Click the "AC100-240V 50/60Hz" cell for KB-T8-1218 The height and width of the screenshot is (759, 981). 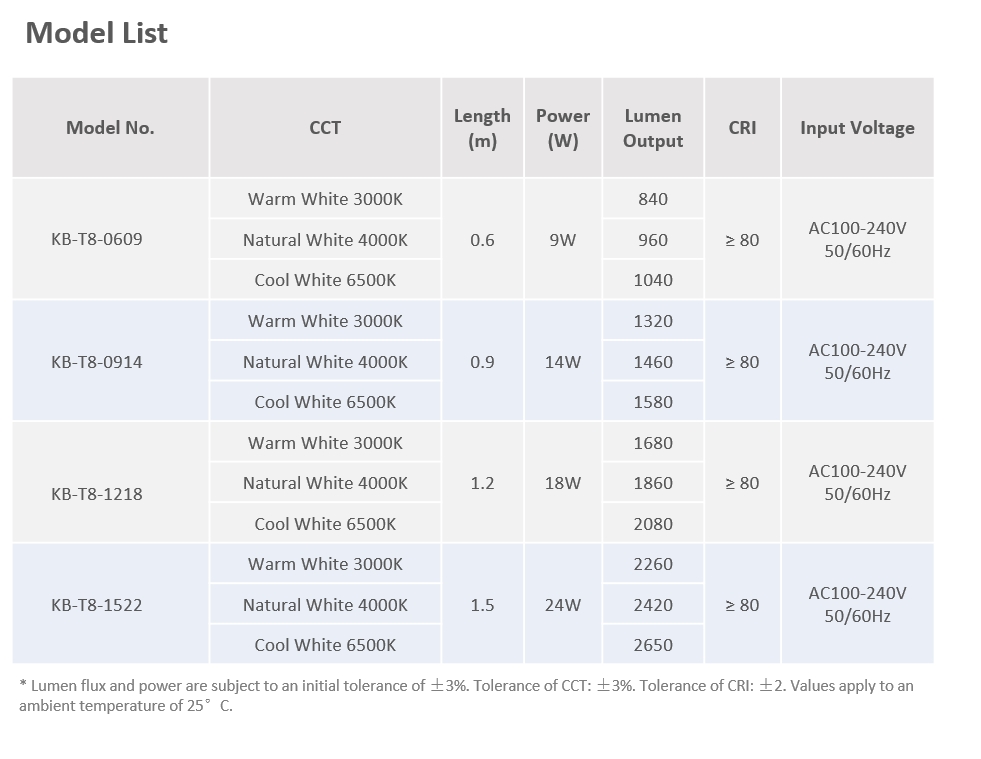pyautogui.click(x=858, y=482)
